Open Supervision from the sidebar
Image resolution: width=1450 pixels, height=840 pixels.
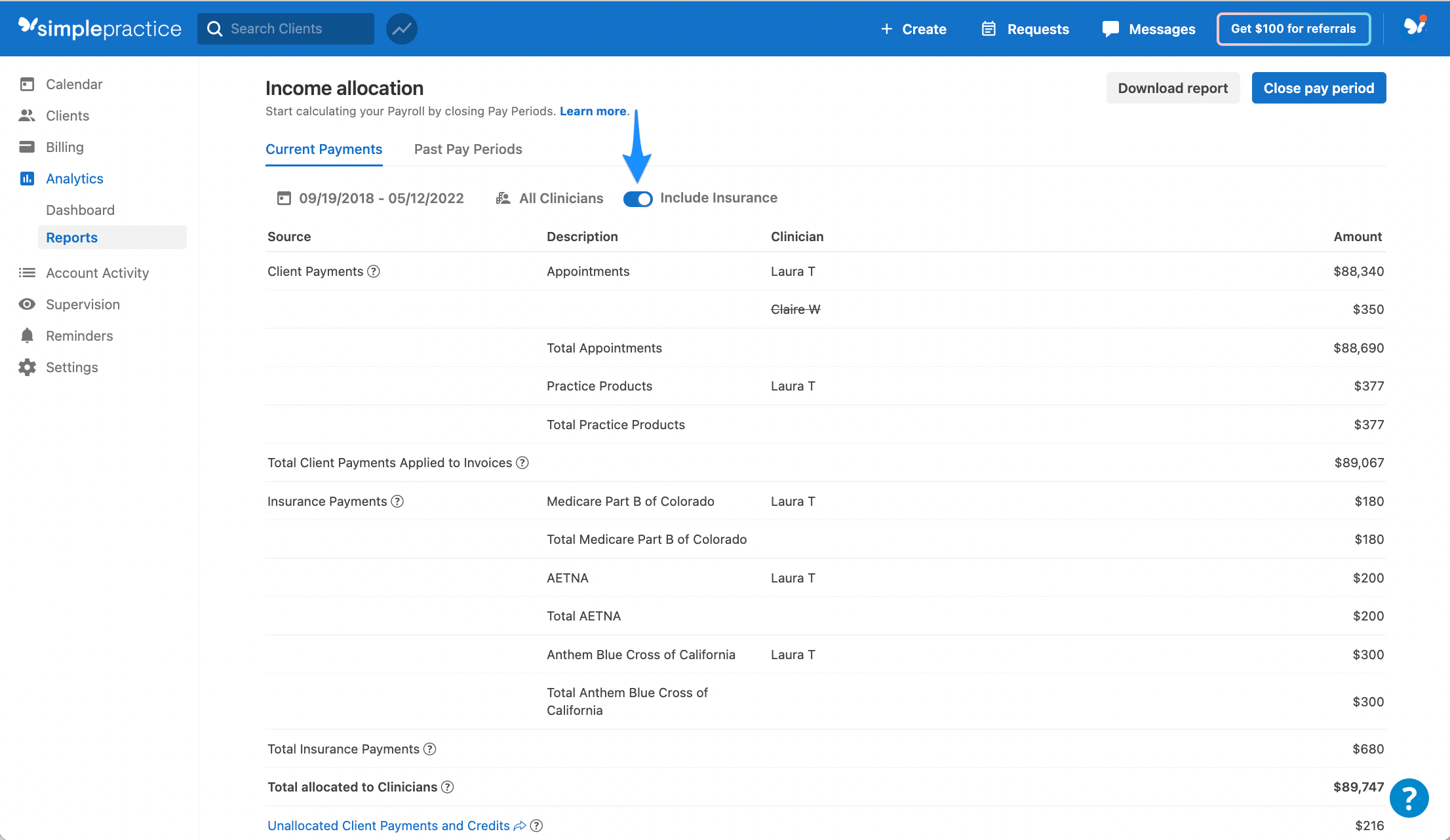tap(83, 304)
